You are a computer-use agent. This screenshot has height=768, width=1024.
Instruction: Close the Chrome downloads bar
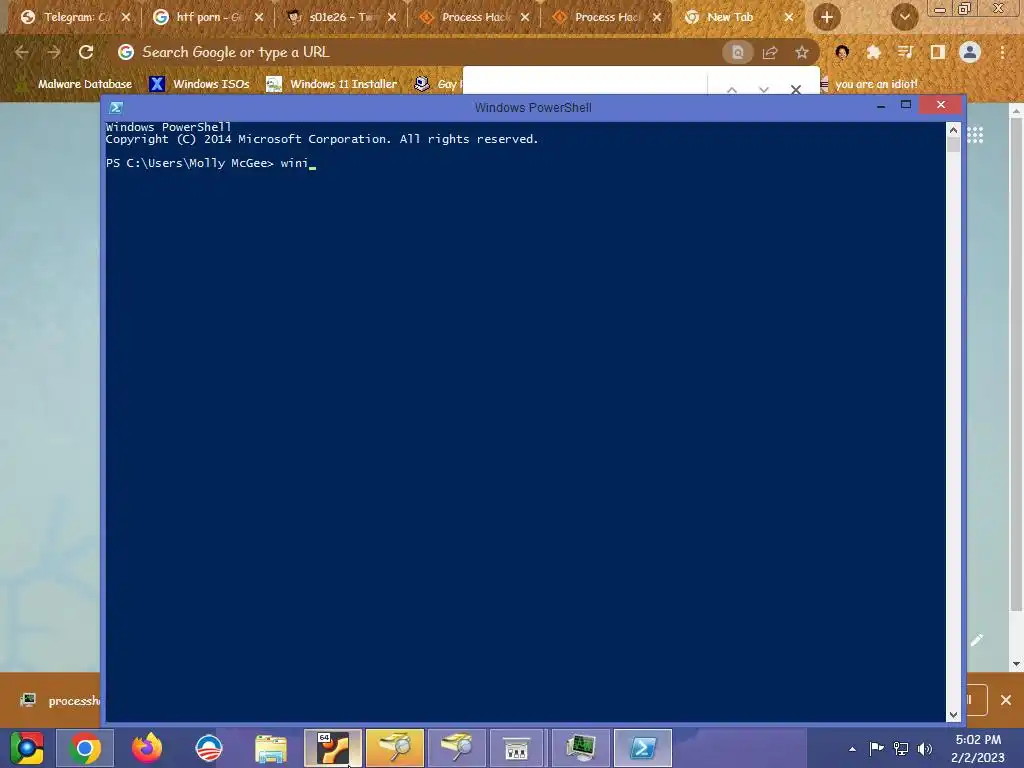click(x=1006, y=700)
